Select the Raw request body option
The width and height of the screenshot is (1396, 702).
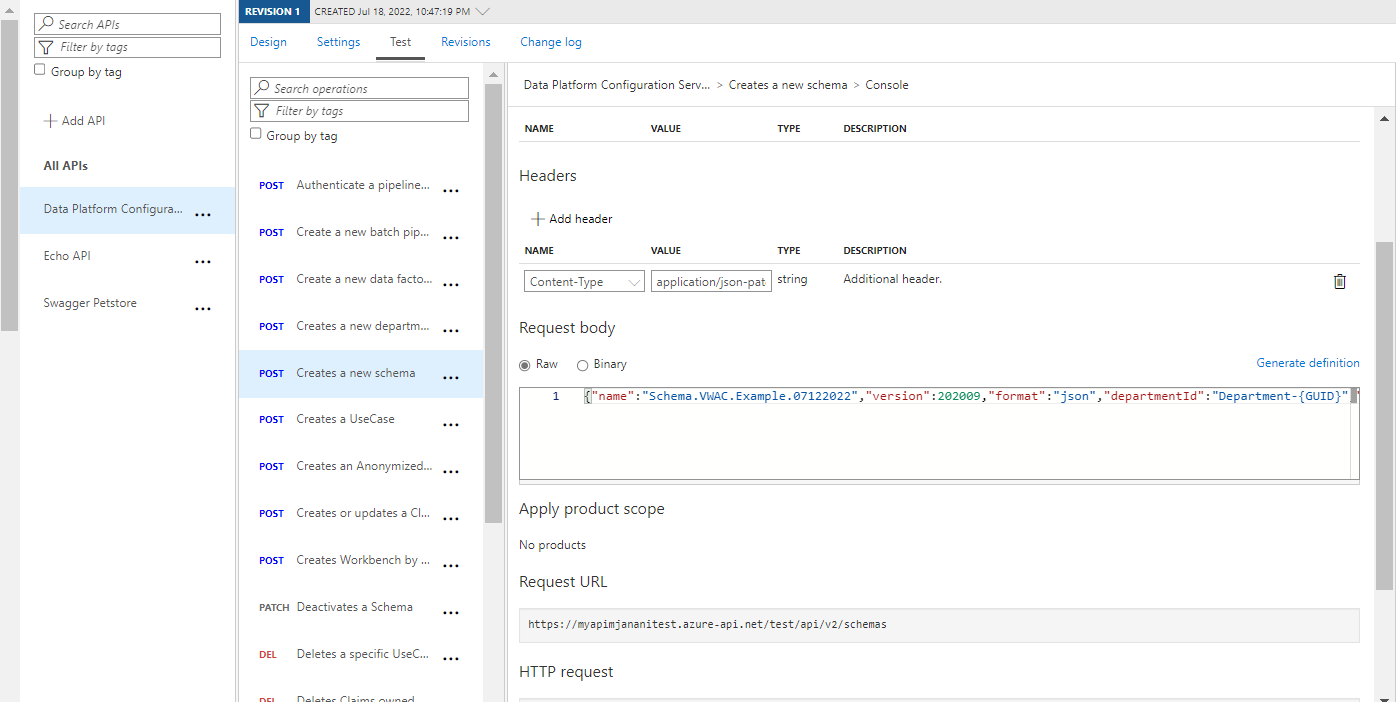[x=525, y=365]
